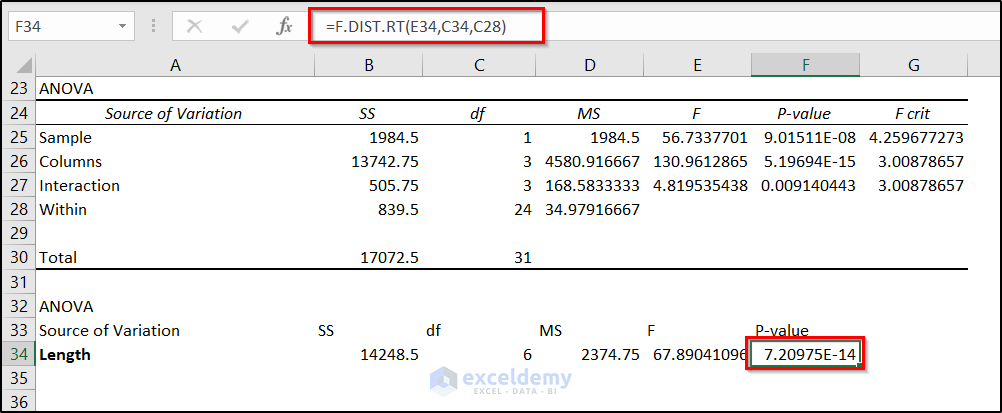Click the 'ANOVA' cell in row 23
The image size is (1002, 413).
pos(66,89)
